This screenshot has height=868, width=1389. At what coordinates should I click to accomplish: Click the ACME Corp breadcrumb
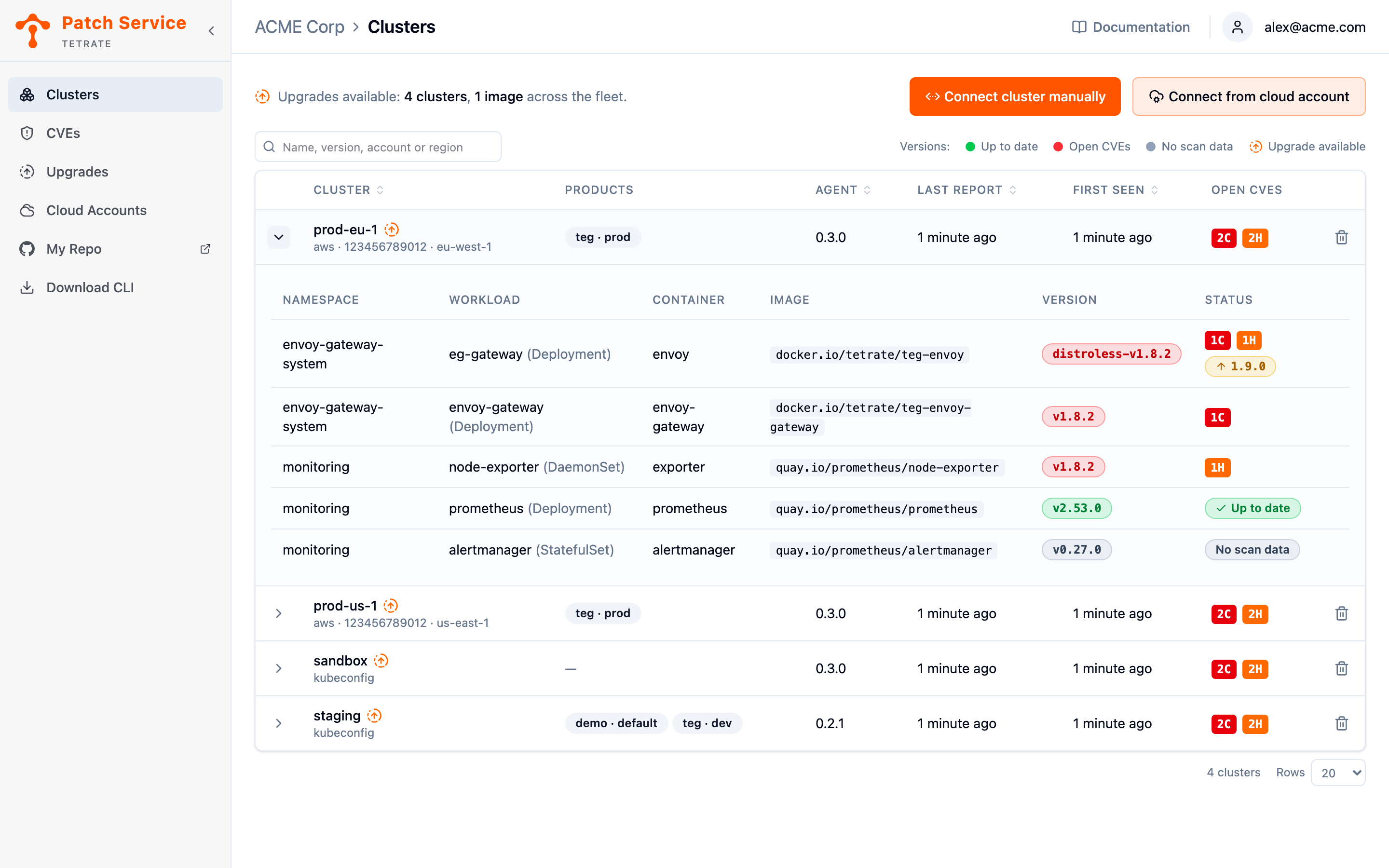[299, 27]
